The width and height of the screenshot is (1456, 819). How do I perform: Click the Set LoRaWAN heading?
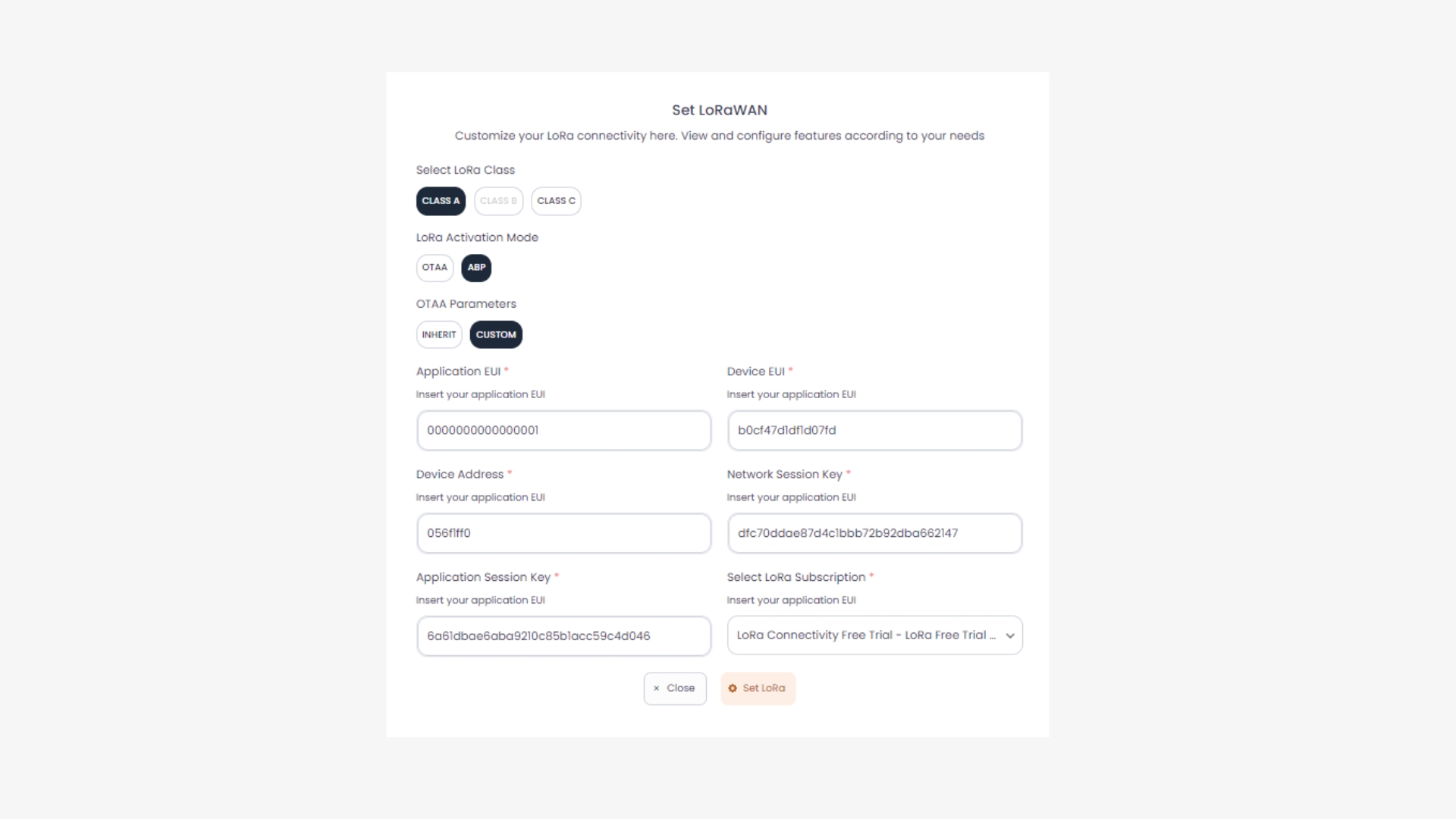(x=719, y=110)
